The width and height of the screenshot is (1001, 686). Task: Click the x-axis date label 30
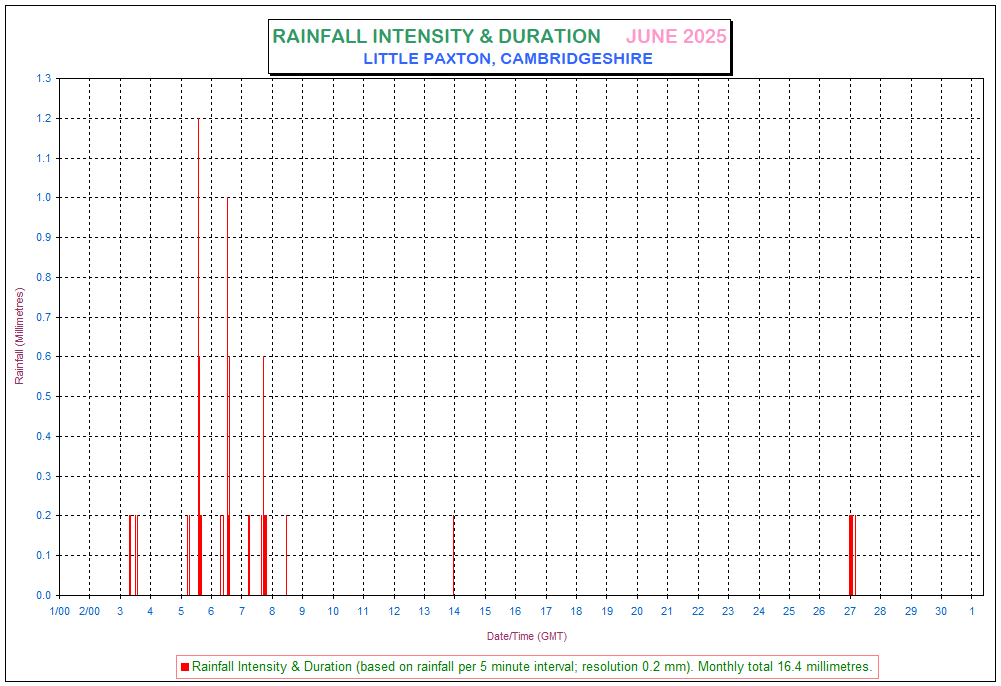click(x=941, y=611)
